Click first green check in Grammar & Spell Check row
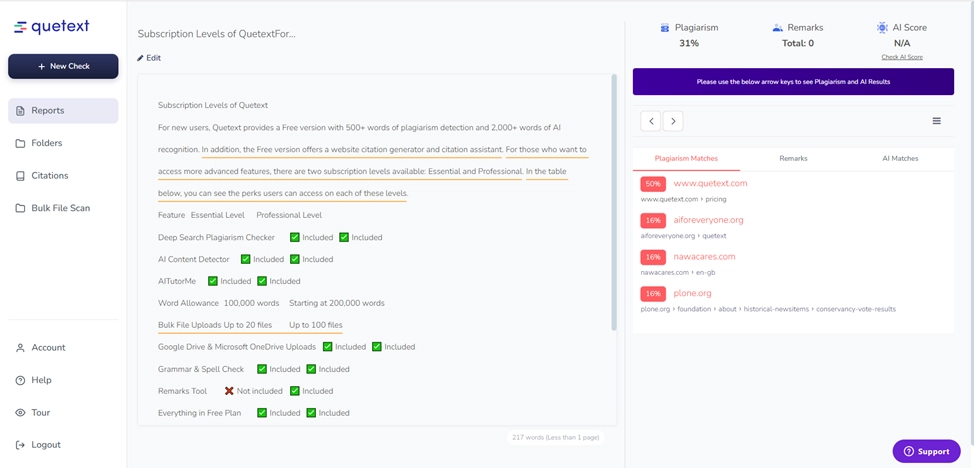The width and height of the screenshot is (974, 468). pyautogui.click(x=262, y=369)
